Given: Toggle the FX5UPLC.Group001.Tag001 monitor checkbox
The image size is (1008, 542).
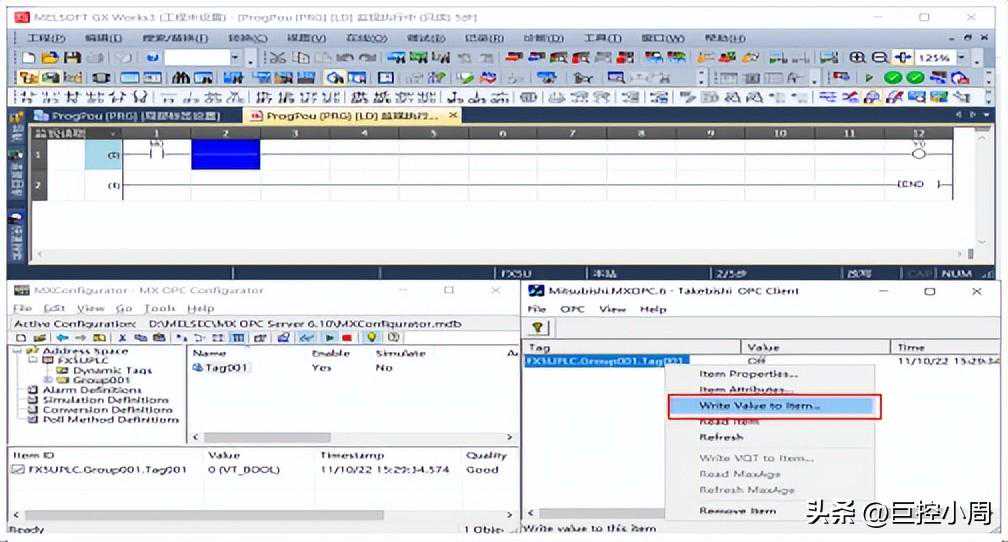Looking at the screenshot, I should click(18, 470).
